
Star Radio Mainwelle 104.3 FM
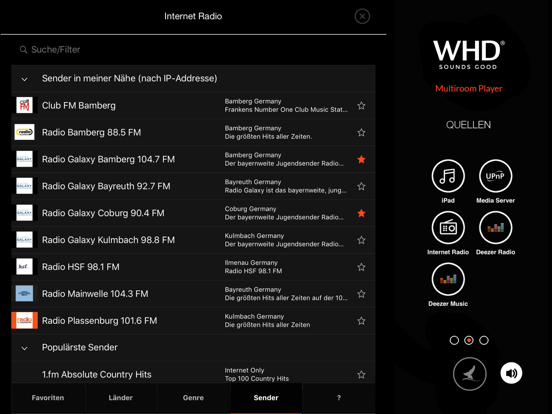(361, 294)
